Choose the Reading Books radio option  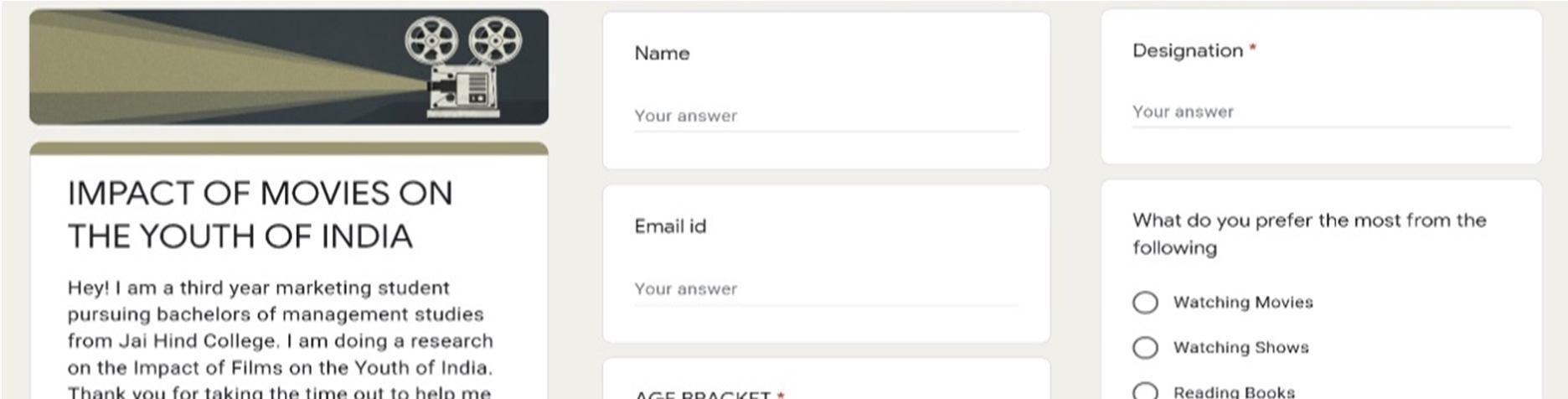pyautogui.click(x=1145, y=391)
